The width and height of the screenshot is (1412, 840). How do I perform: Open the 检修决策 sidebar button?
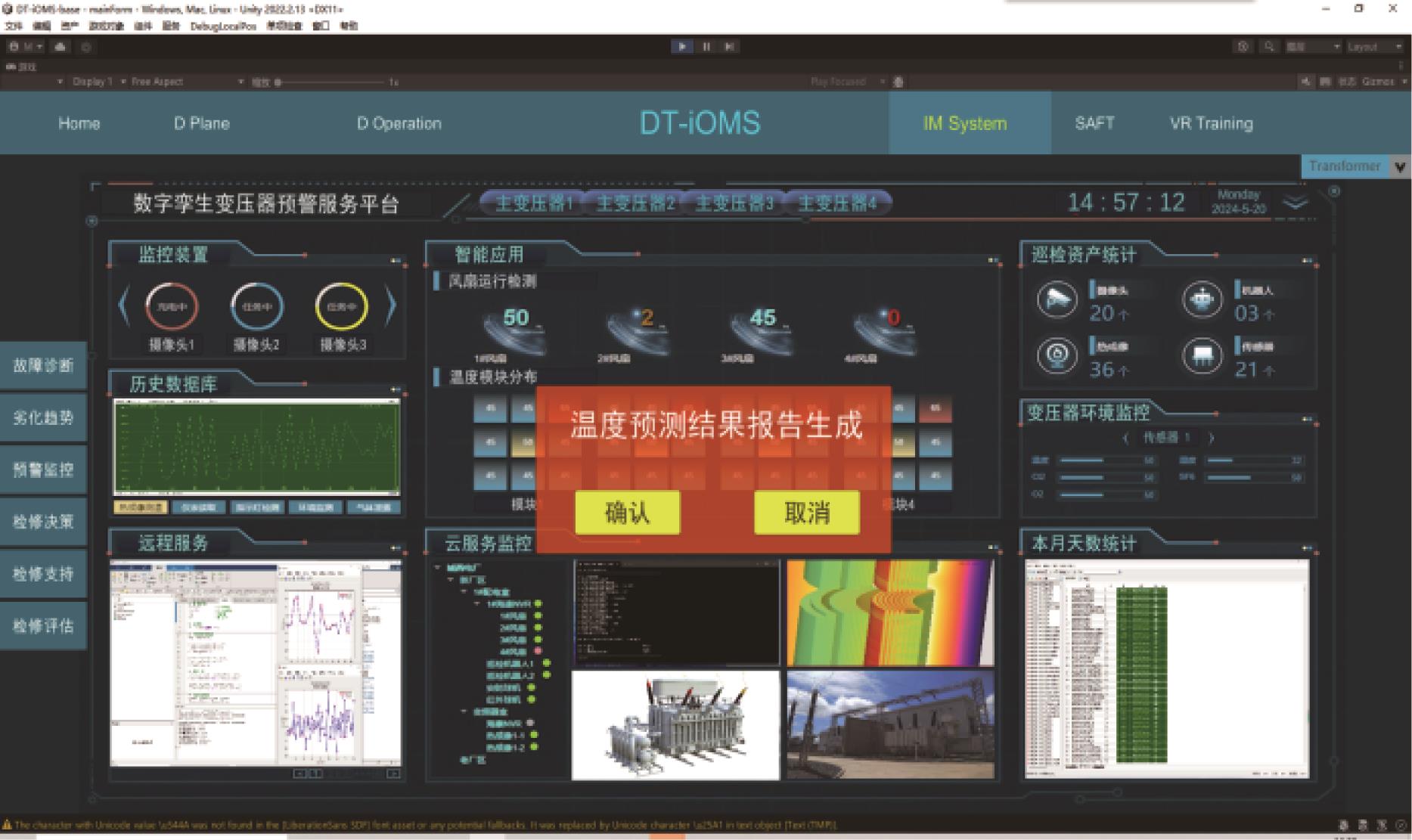coord(43,522)
